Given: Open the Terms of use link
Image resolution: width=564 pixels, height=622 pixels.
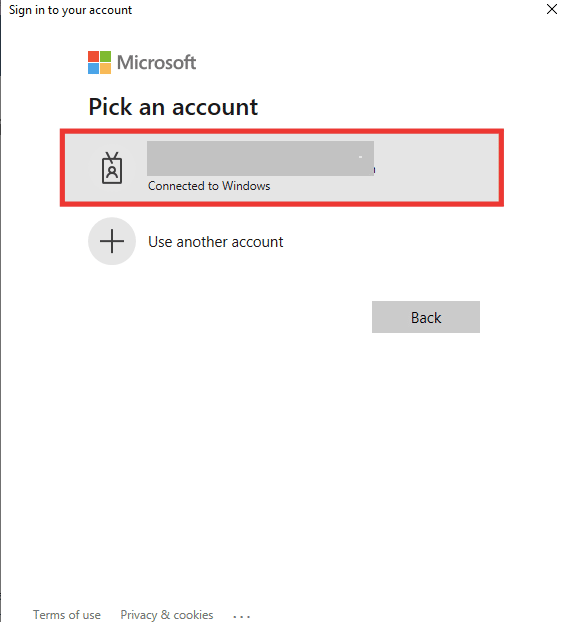Looking at the screenshot, I should point(67,615).
